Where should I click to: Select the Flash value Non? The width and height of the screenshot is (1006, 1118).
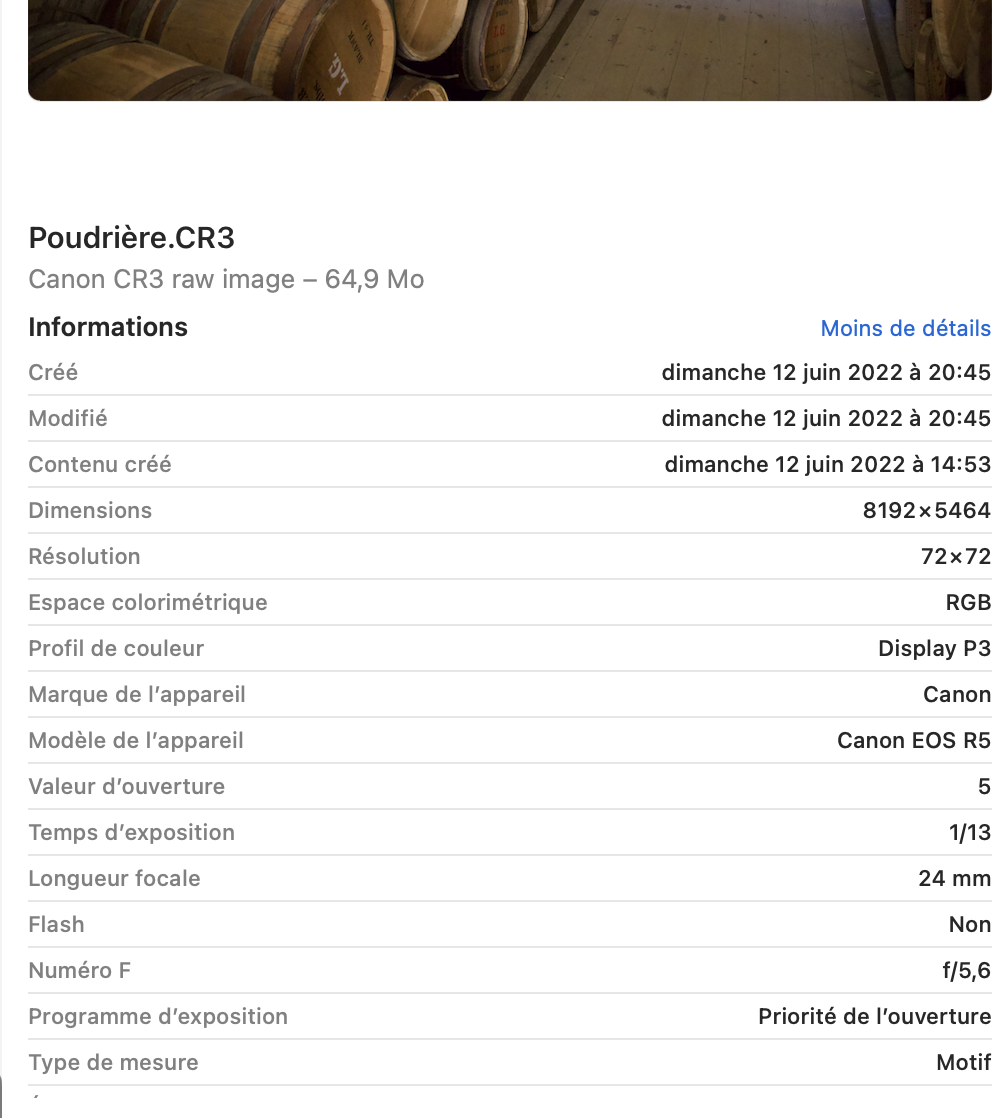(x=969, y=925)
